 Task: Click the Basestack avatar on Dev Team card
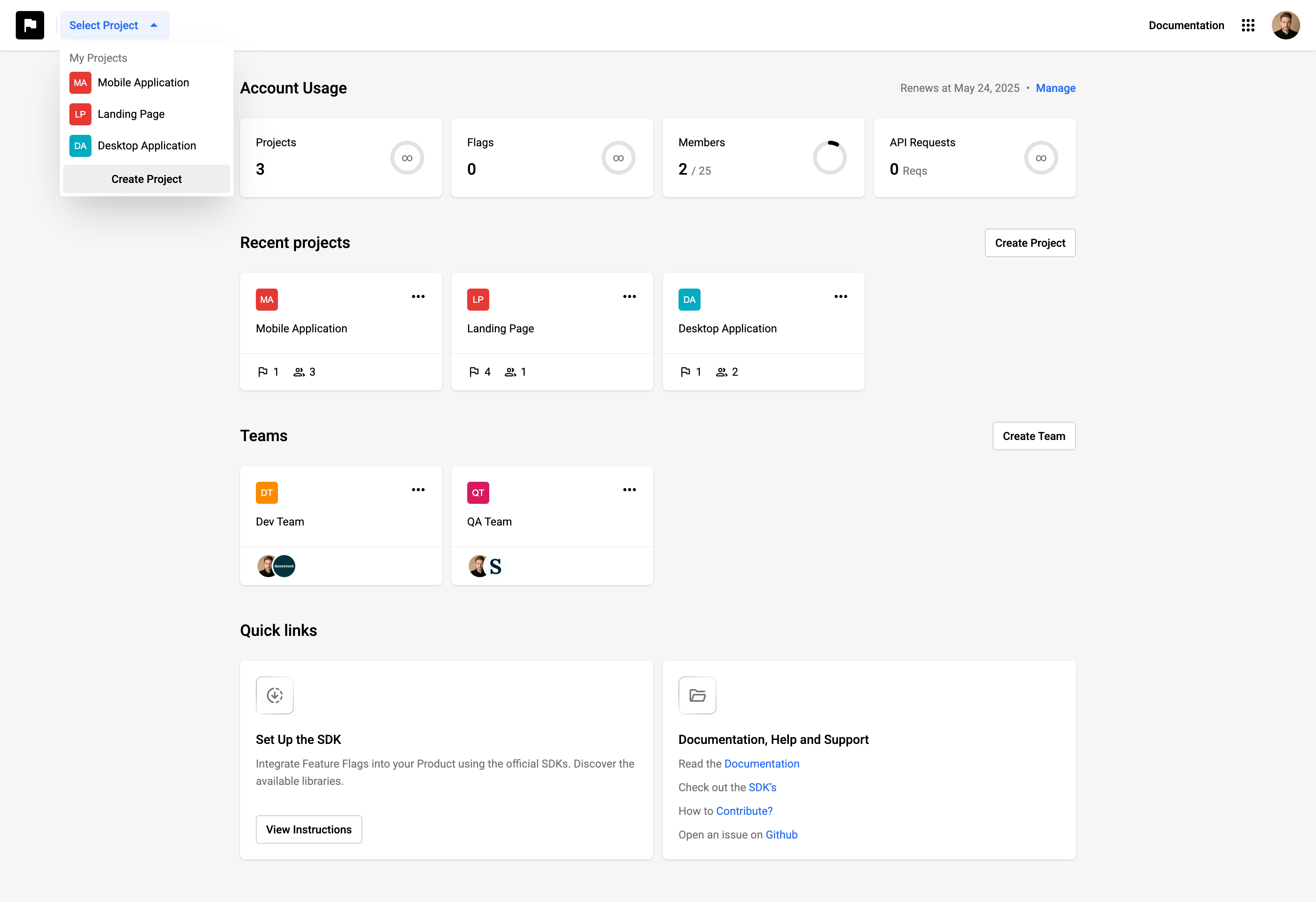coord(284,566)
